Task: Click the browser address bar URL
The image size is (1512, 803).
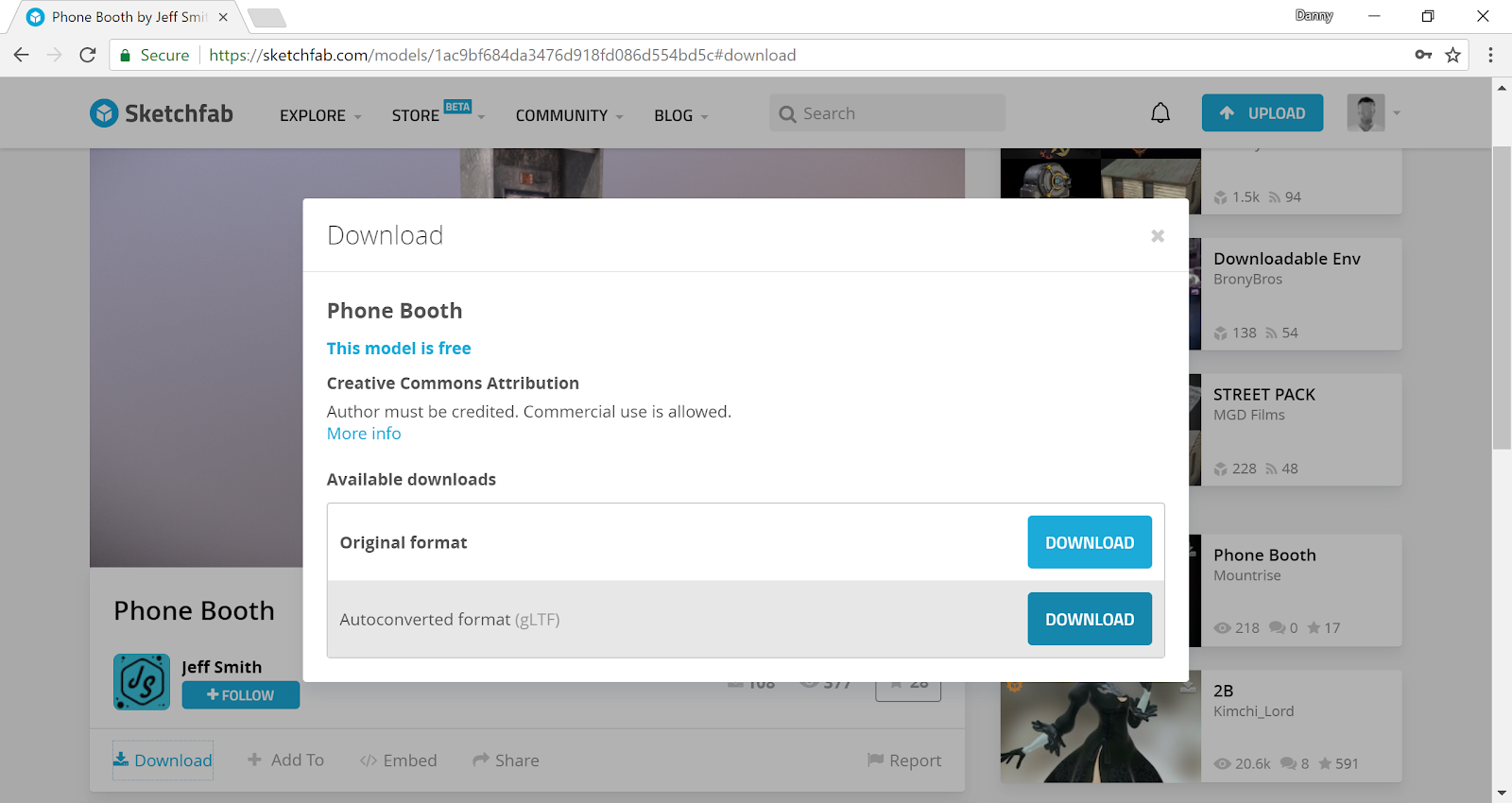Action: [x=503, y=55]
